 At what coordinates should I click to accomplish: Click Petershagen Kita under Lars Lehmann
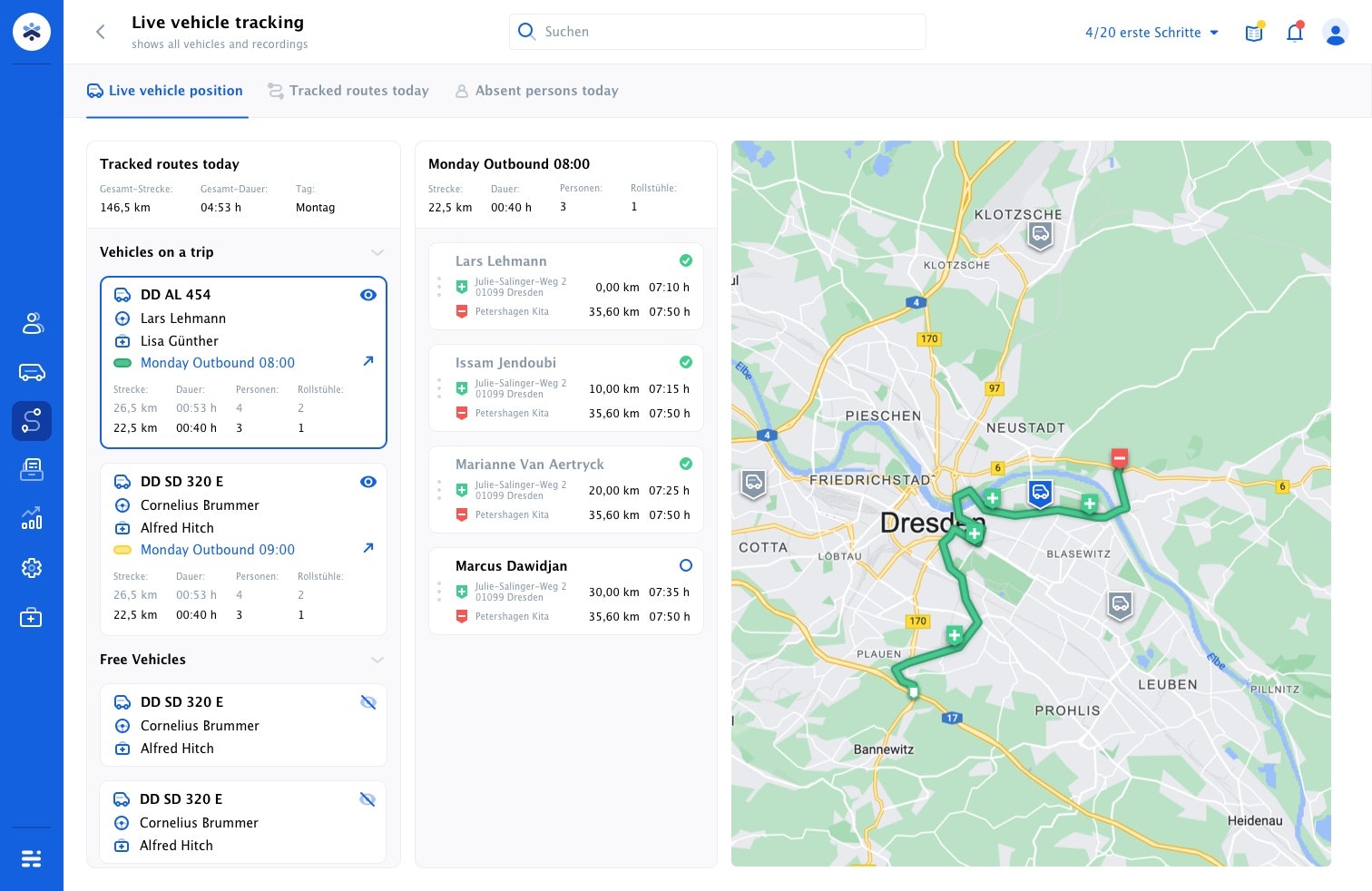tap(512, 311)
